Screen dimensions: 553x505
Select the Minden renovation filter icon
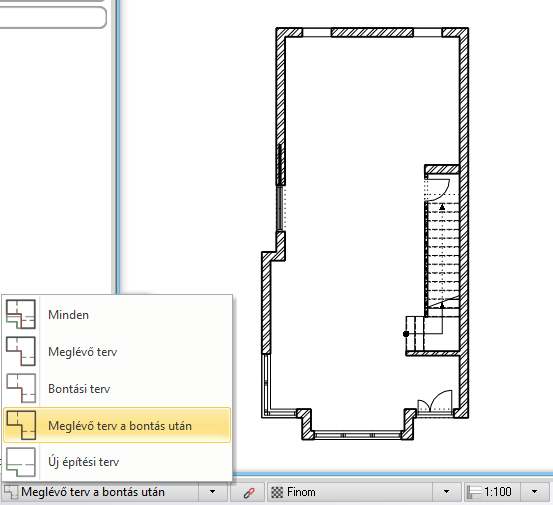click(21, 314)
